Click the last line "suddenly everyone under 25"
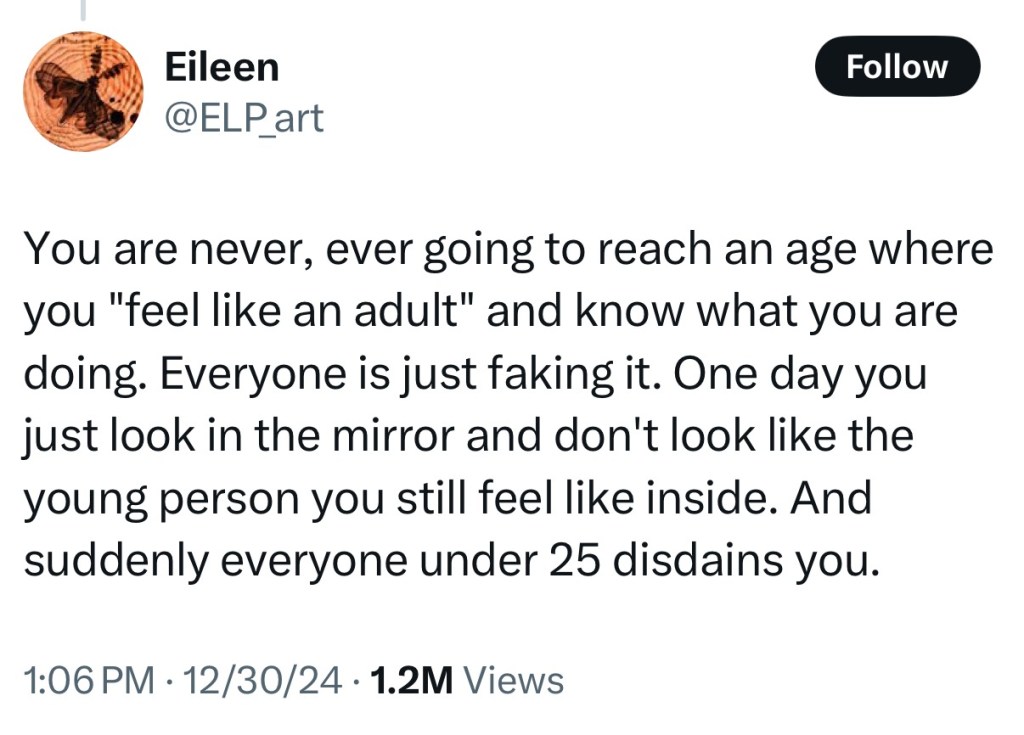This screenshot has width=1024, height=735. tap(452, 560)
